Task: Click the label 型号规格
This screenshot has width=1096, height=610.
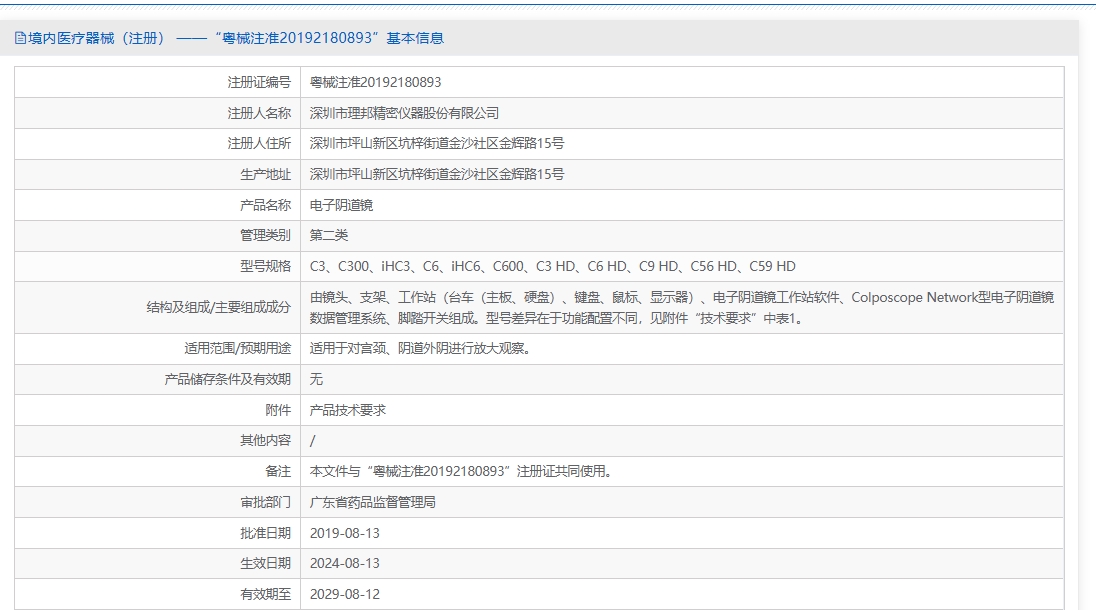Action: coord(265,266)
